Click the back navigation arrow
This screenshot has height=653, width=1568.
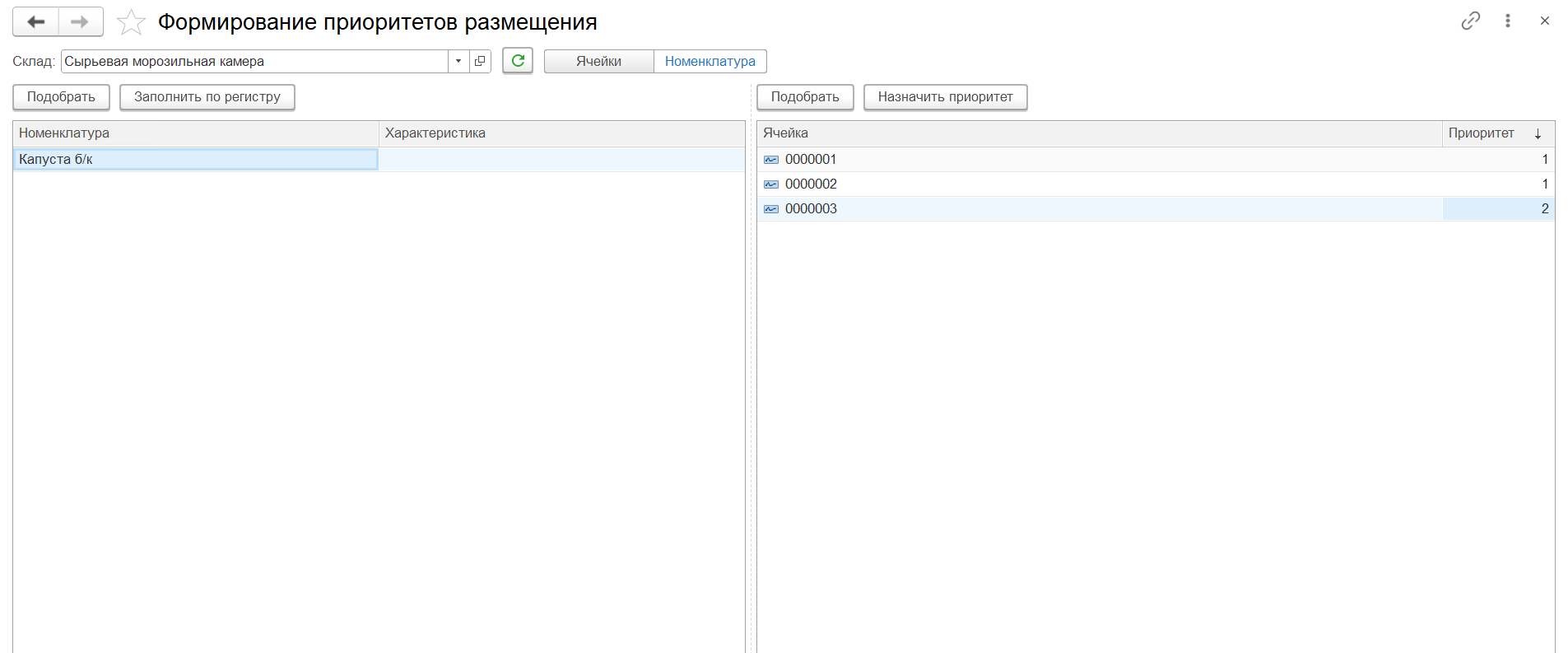click(35, 22)
